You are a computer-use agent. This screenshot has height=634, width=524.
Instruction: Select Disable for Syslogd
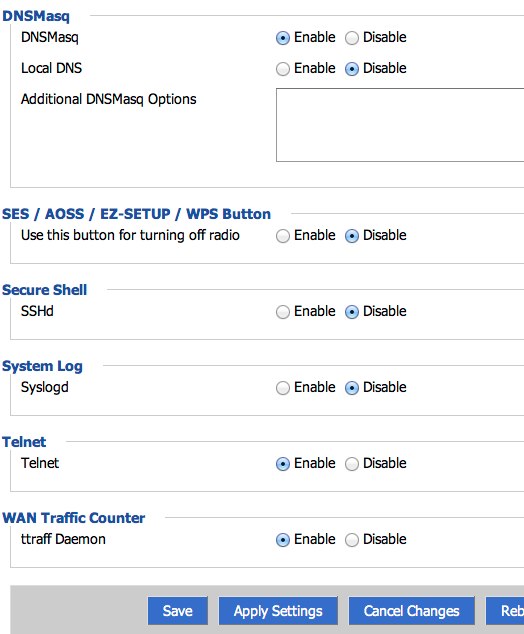(x=352, y=388)
